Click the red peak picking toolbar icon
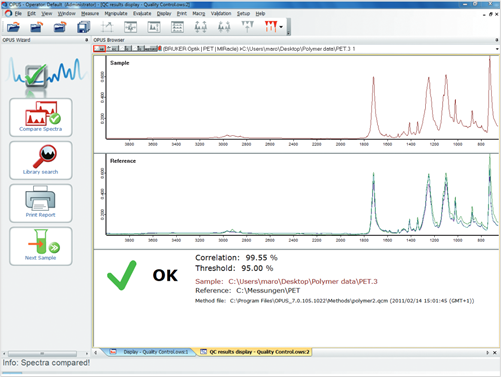 point(270,27)
